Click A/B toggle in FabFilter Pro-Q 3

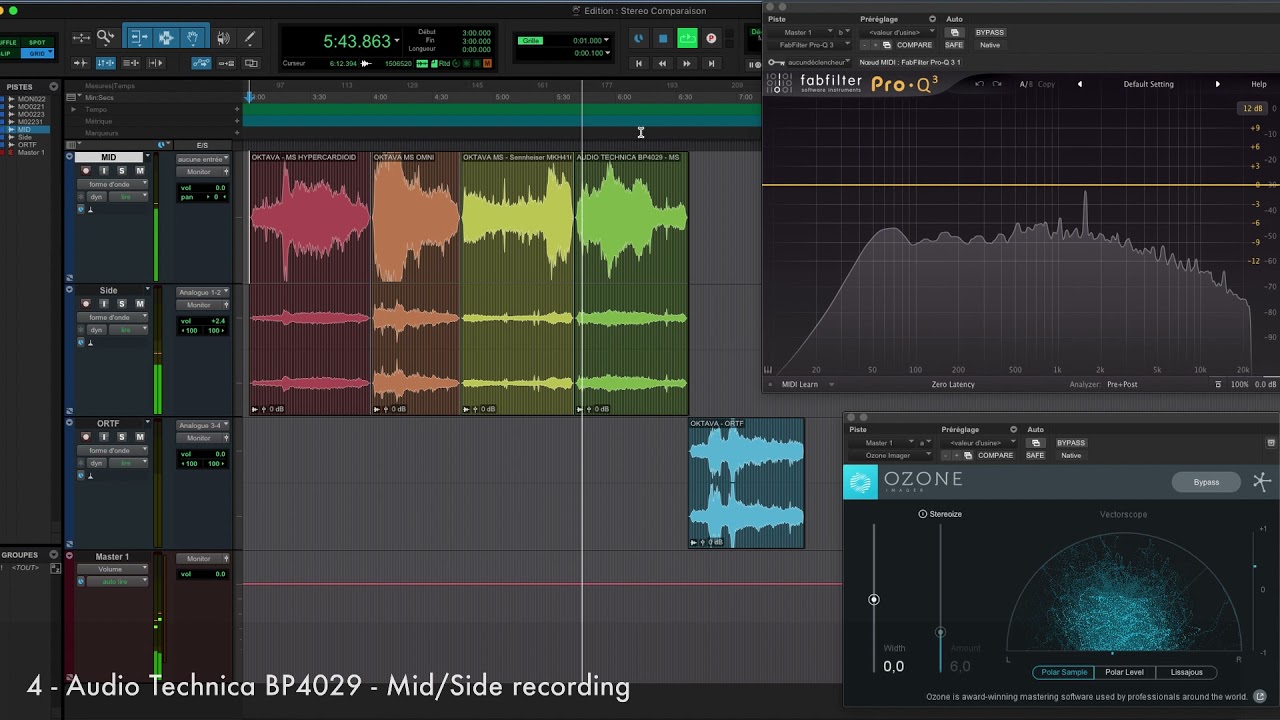[x=1025, y=84]
